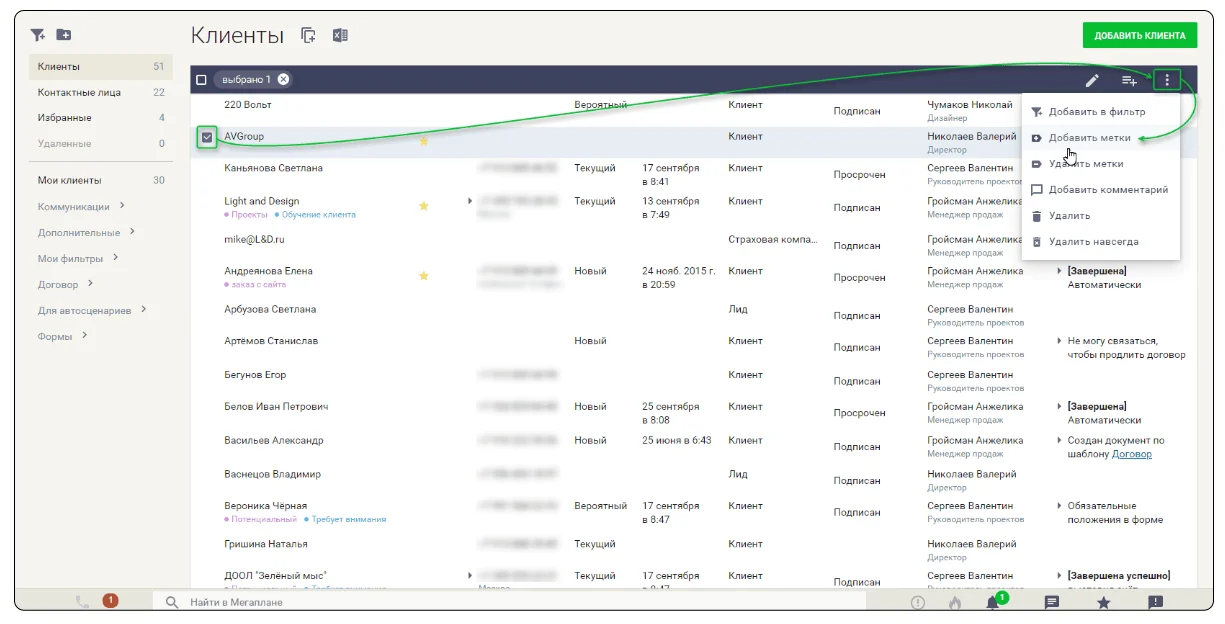This screenshot has width=1225, height=624.
Task: Click the feedback exclamation icon in bottom bar
Action: pos(1155,602)
